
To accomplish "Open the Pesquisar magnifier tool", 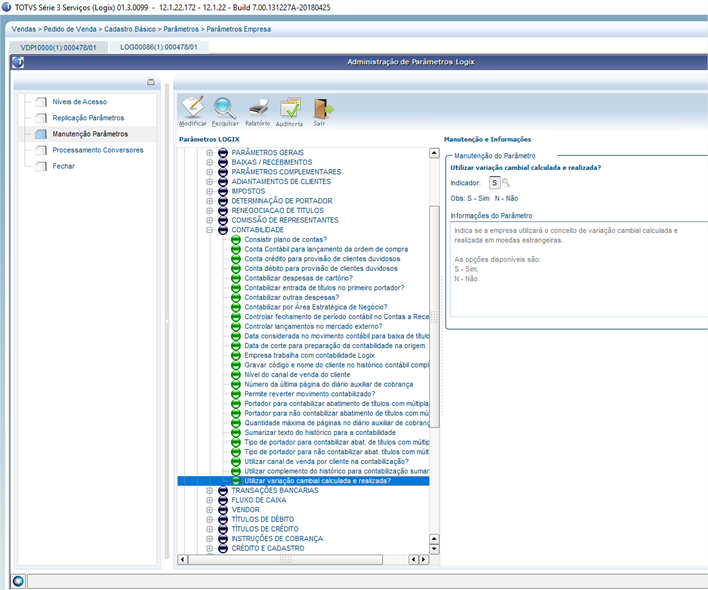I will [224, 108].
